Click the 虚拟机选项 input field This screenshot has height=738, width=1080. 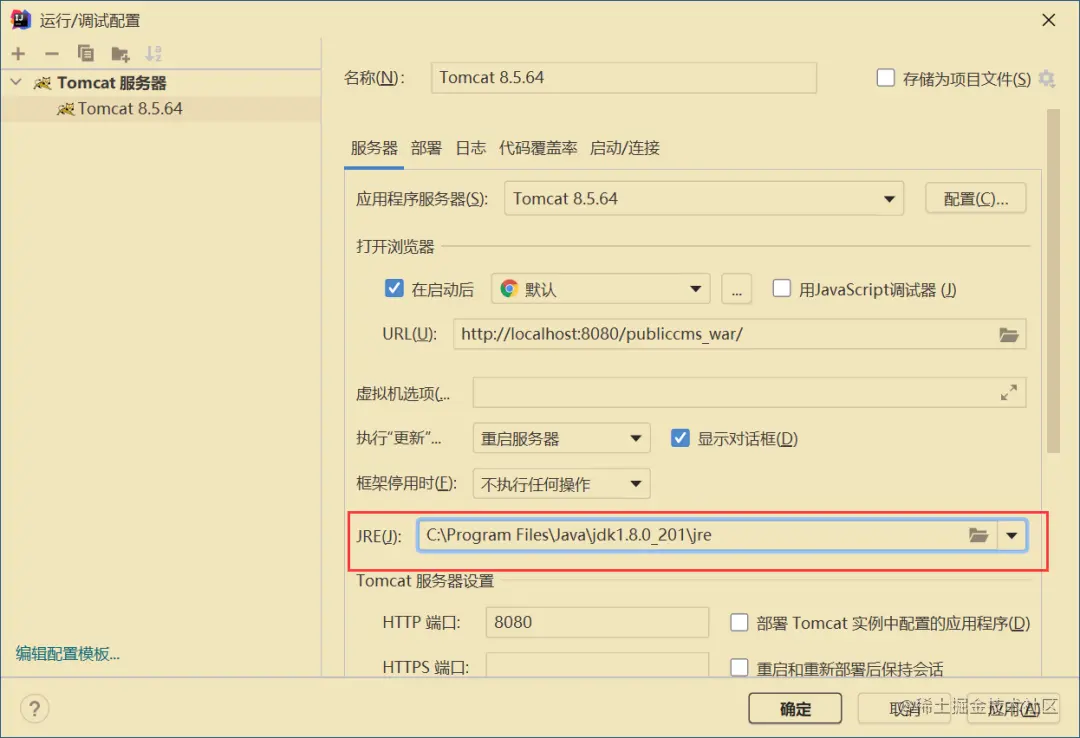pos(749,393)
